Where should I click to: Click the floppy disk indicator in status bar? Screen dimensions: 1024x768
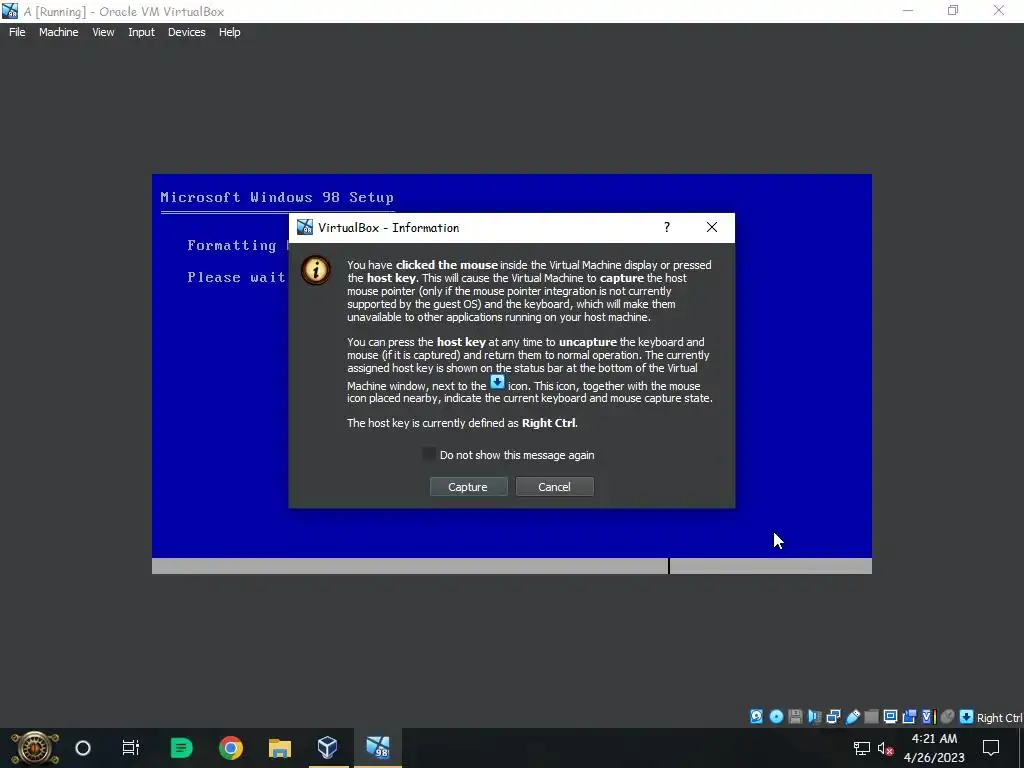795,716
